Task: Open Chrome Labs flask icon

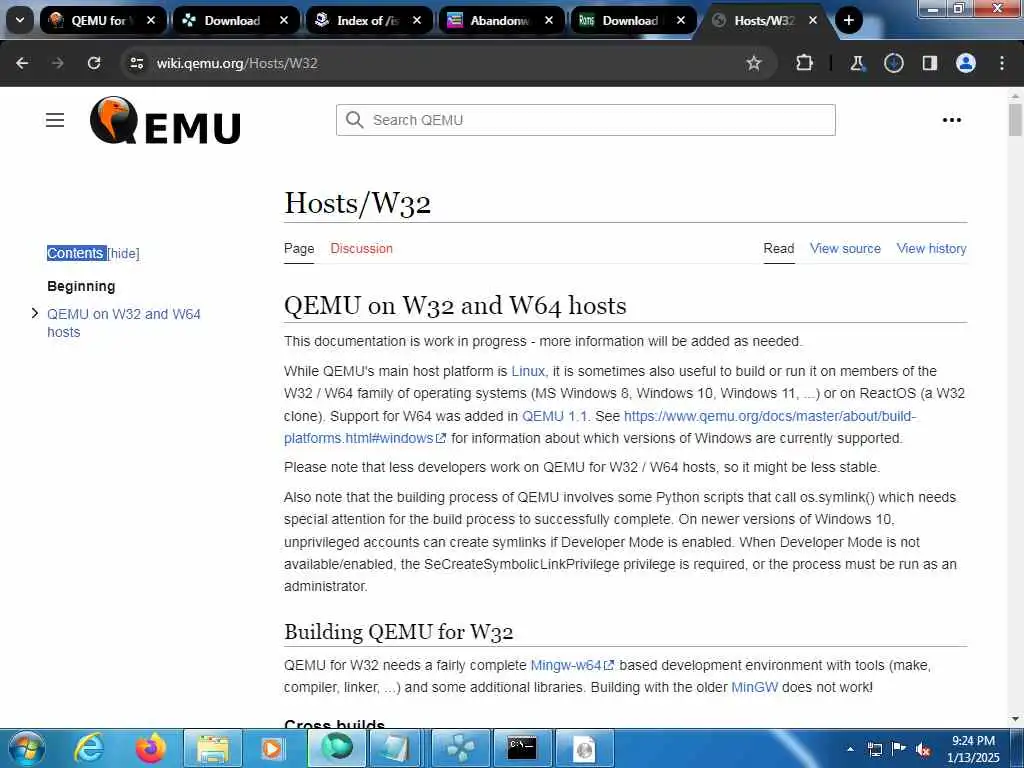Action: pyautogui.click(x=857, y=63)
